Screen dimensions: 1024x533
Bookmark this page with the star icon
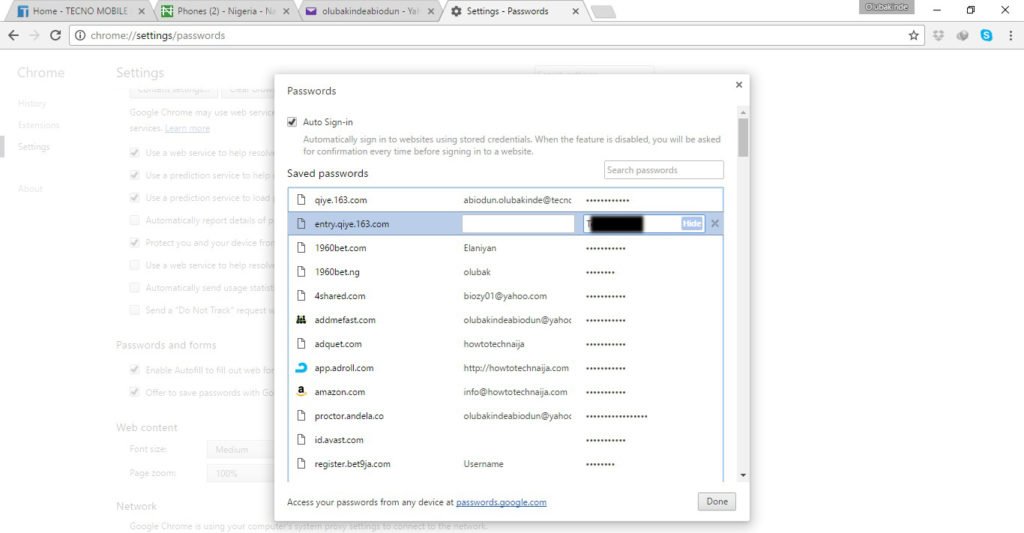pyautogui.click(x=913, y=35)
